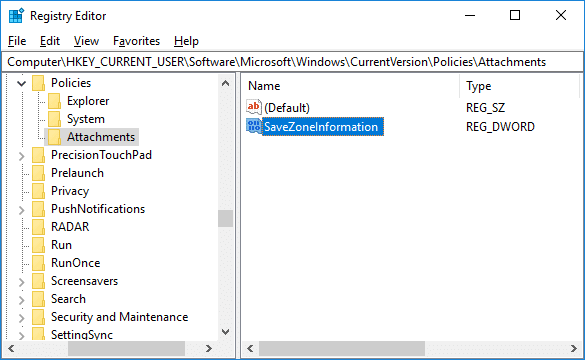Open the File menu
585x360 pixels.
pyautogui.click(x=17, y=41)
